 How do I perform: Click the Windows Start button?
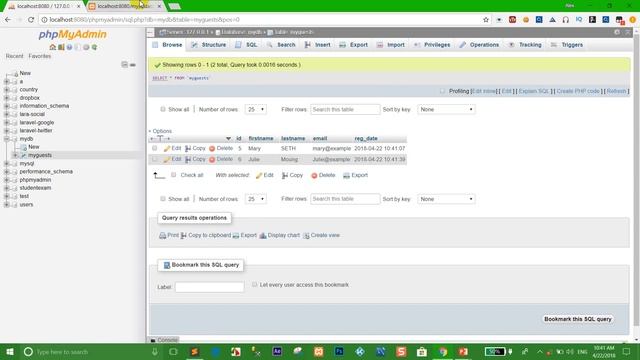click(10, 351)
